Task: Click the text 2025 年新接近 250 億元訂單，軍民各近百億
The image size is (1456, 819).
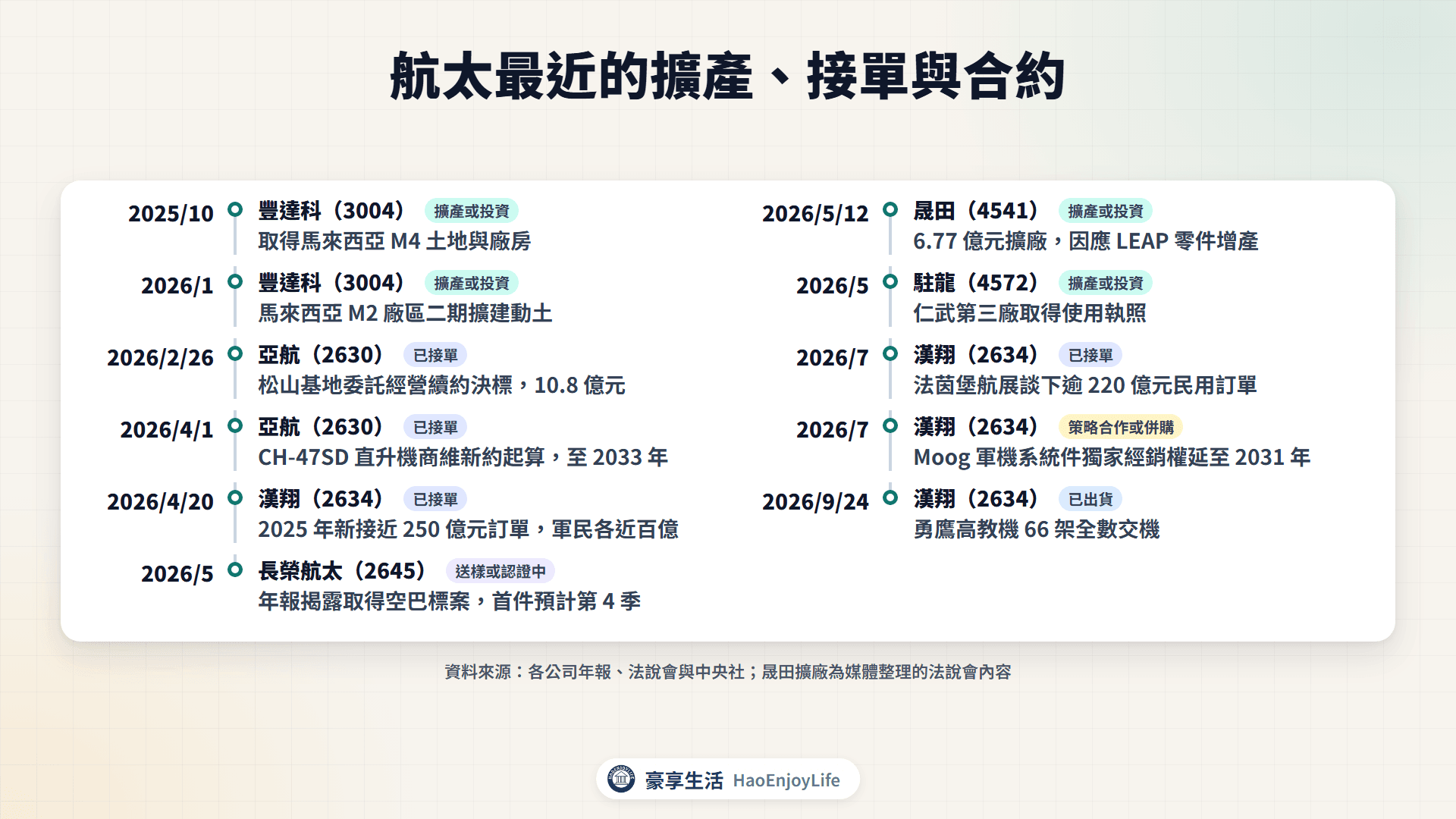Action: [468, 529]
